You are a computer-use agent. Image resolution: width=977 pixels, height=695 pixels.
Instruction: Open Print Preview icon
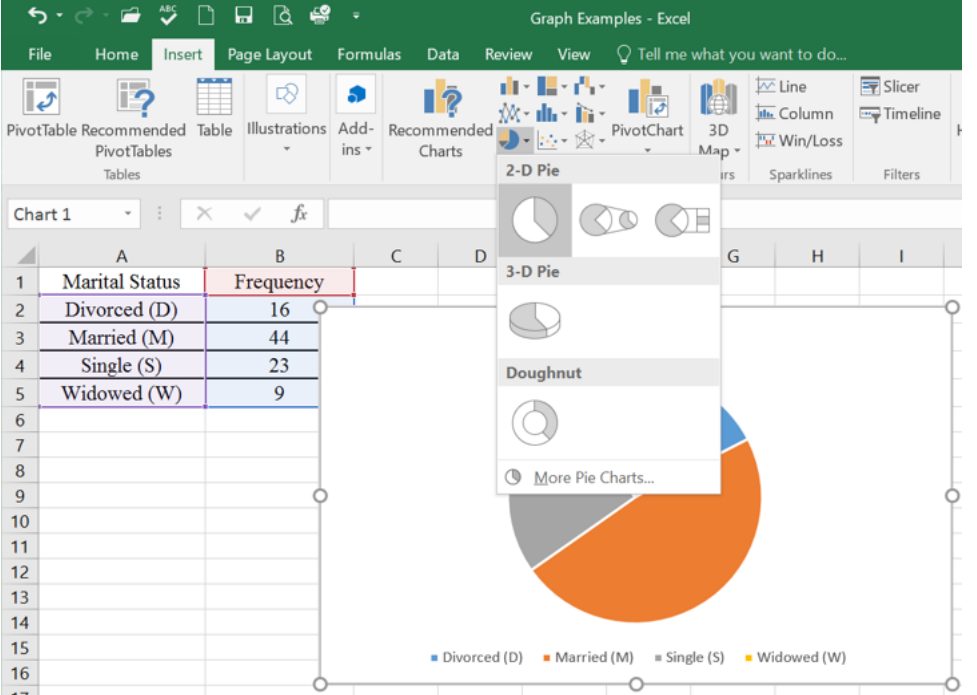(282, 15)
